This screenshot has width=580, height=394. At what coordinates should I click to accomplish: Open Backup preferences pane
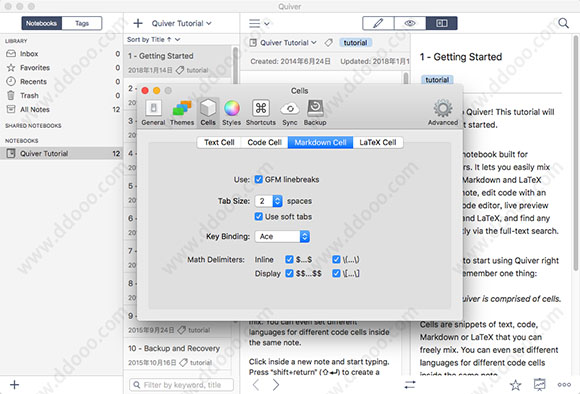tap(315, 113)
